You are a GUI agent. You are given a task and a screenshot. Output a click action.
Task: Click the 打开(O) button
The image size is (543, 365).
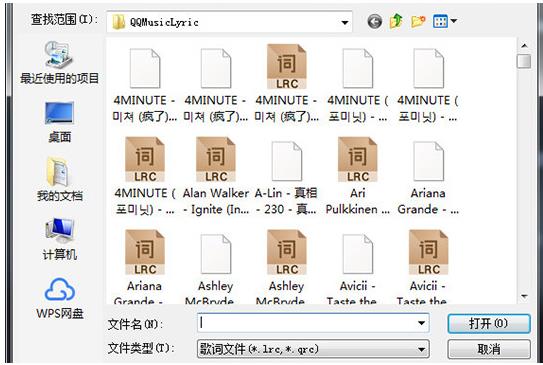[489, 323]
